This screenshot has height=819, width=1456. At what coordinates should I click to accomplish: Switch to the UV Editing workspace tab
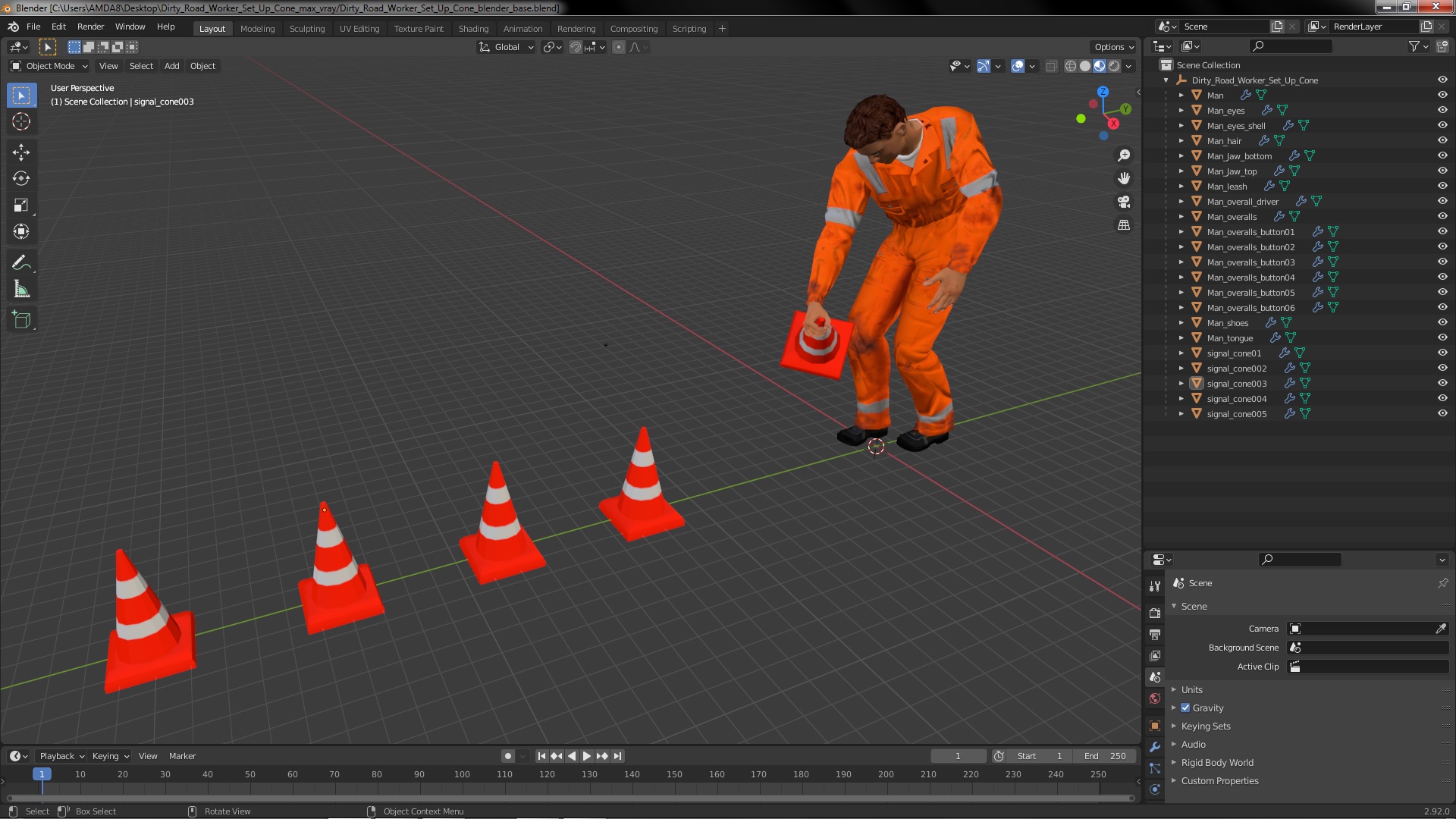tap(359, 29)
